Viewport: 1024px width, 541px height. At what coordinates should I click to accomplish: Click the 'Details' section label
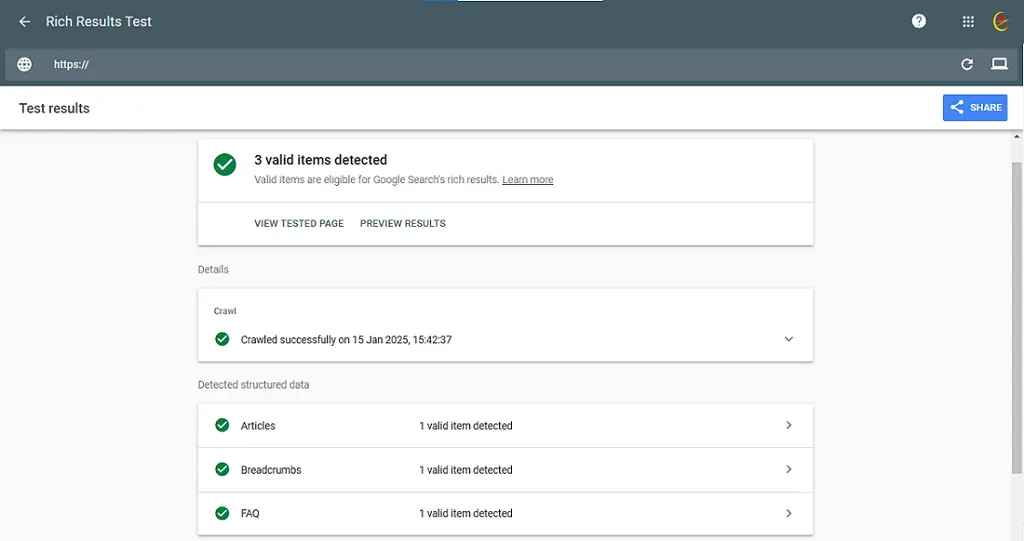[213, 269]
